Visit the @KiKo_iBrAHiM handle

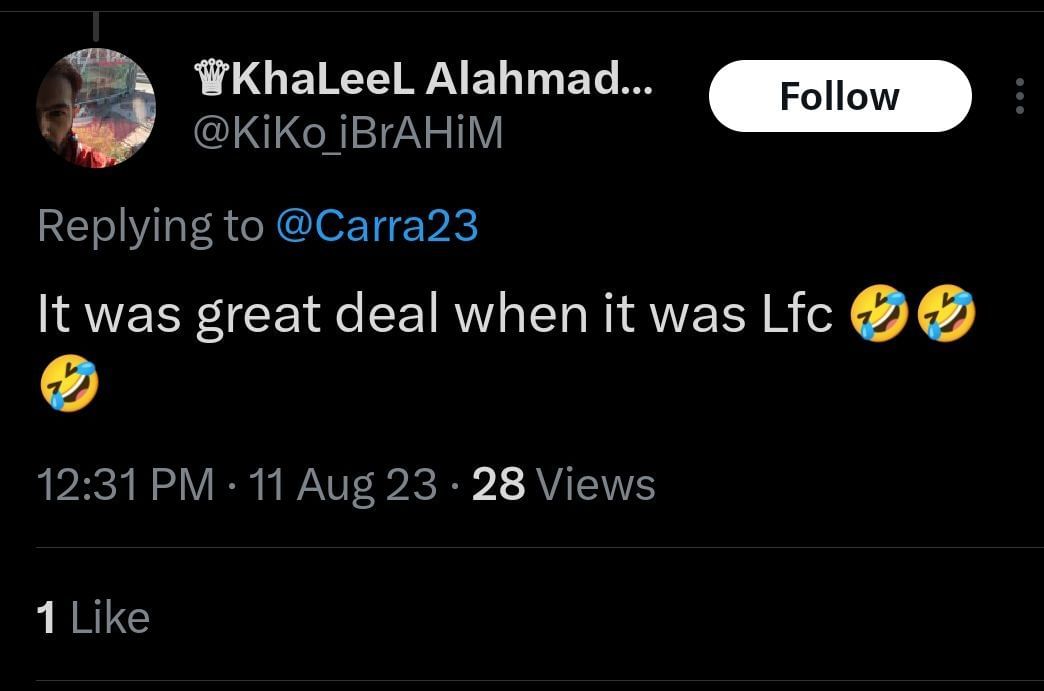(347, 133)
